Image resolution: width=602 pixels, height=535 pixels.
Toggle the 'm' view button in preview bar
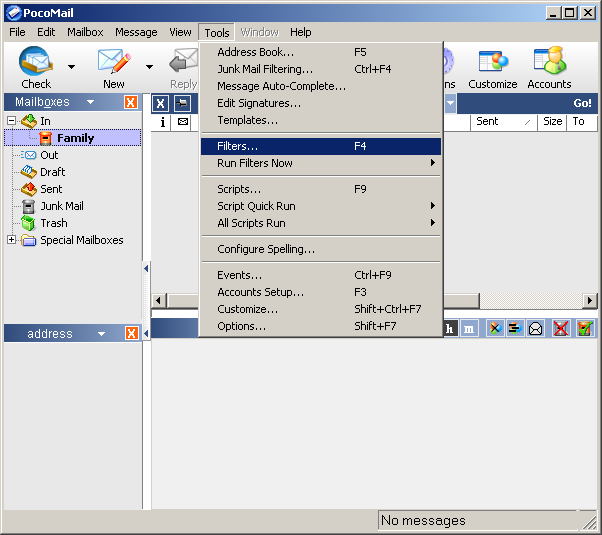tap(469, 328)
